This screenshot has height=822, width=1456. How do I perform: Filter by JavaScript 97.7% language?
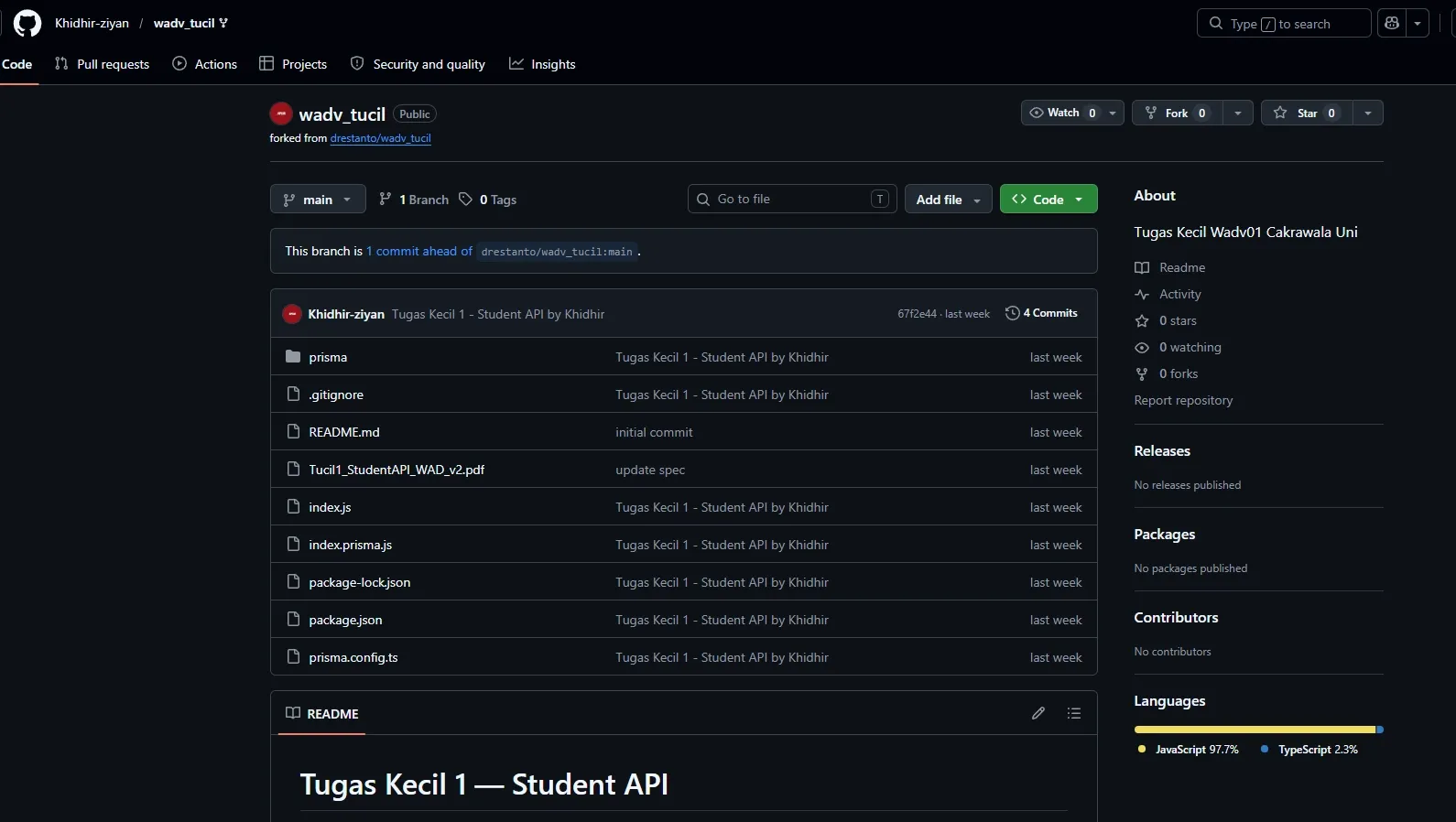pos(1189,749)
